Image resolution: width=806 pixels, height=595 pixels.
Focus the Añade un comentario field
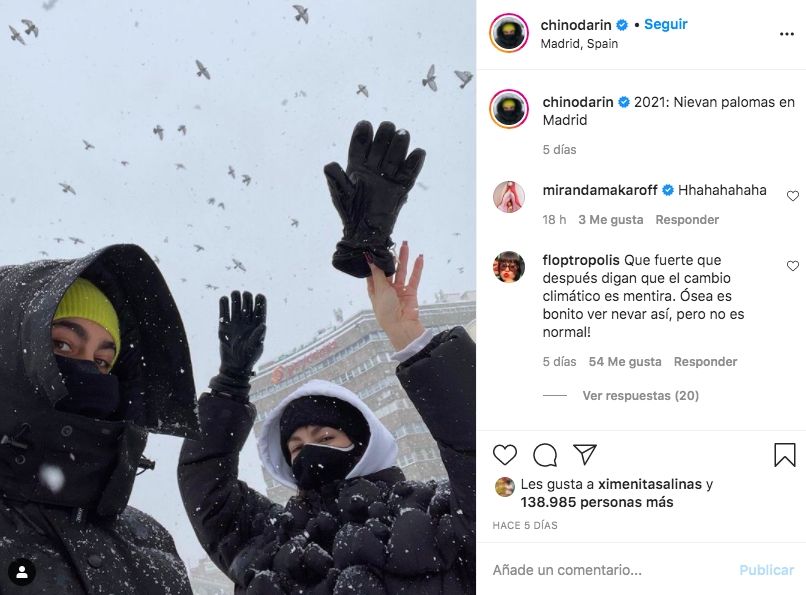click(x=612, y=570)
